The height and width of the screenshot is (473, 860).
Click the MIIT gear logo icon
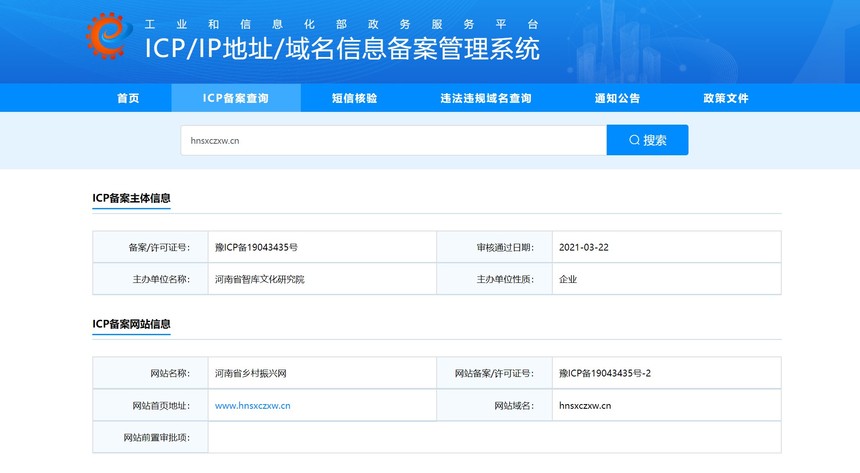(109, 36)
